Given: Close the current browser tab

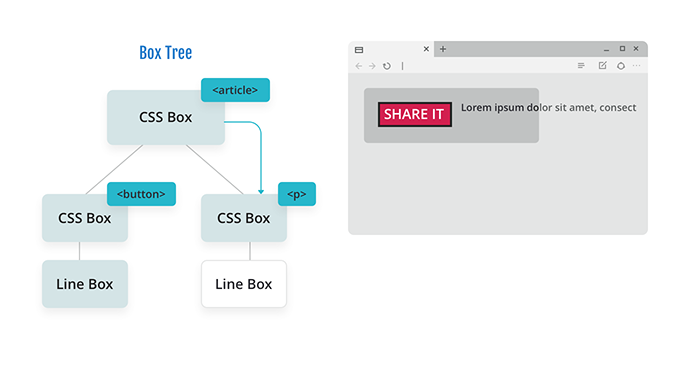Looking at the screenshot, I should 426,49.
